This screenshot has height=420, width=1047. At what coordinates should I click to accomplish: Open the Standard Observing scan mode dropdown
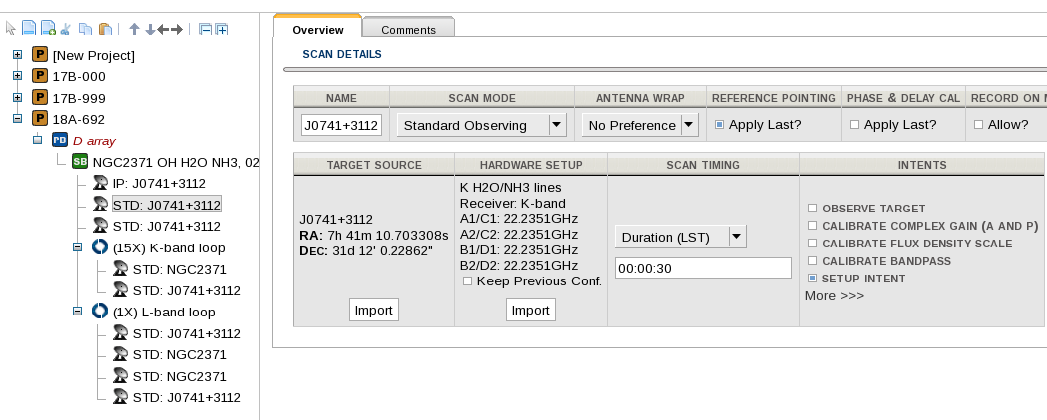pos(482,125)
